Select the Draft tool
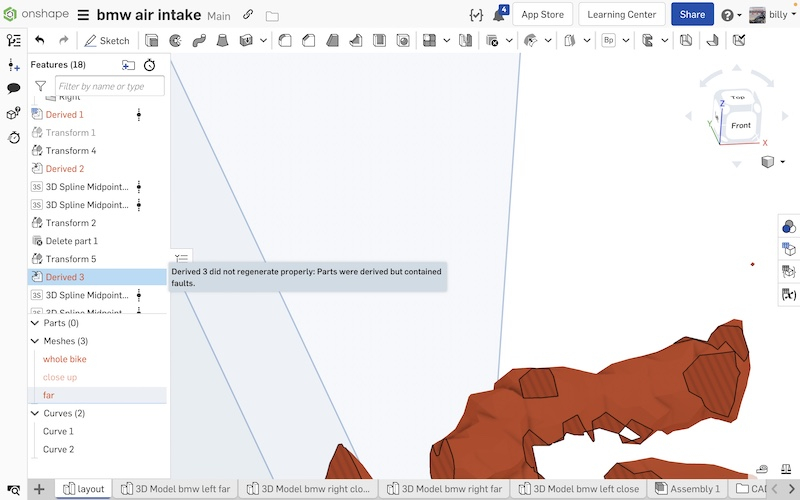Screen dimensions: 800x500 point(332,40)
